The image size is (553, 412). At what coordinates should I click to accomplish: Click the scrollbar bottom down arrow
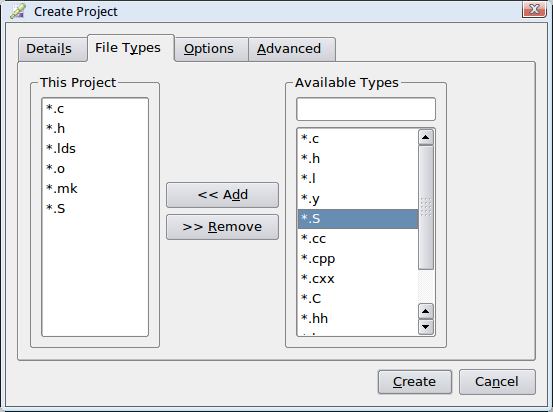[426, 327]
